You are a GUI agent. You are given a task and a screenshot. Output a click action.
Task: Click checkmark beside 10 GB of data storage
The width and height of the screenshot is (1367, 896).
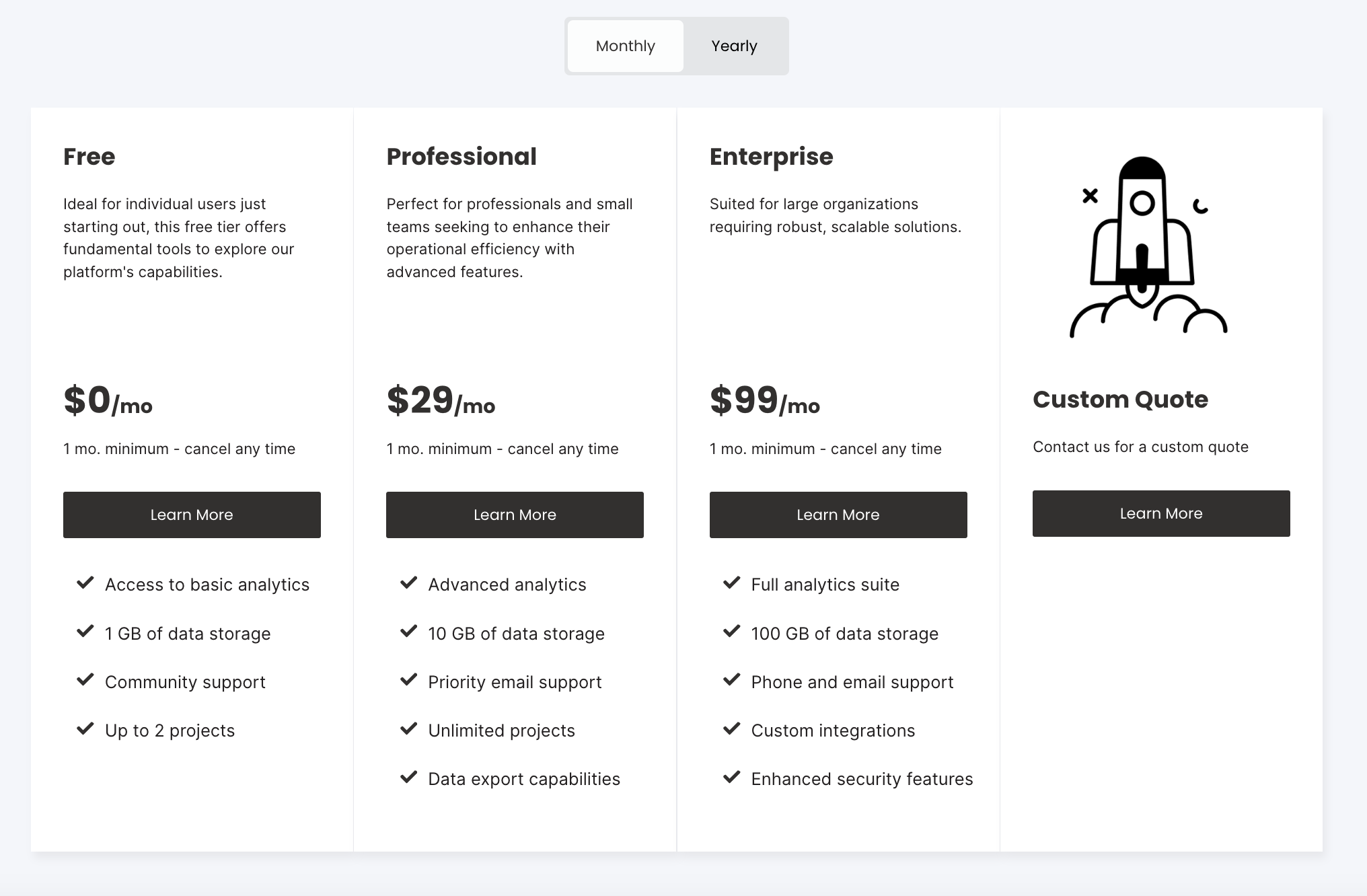[408, 632]
